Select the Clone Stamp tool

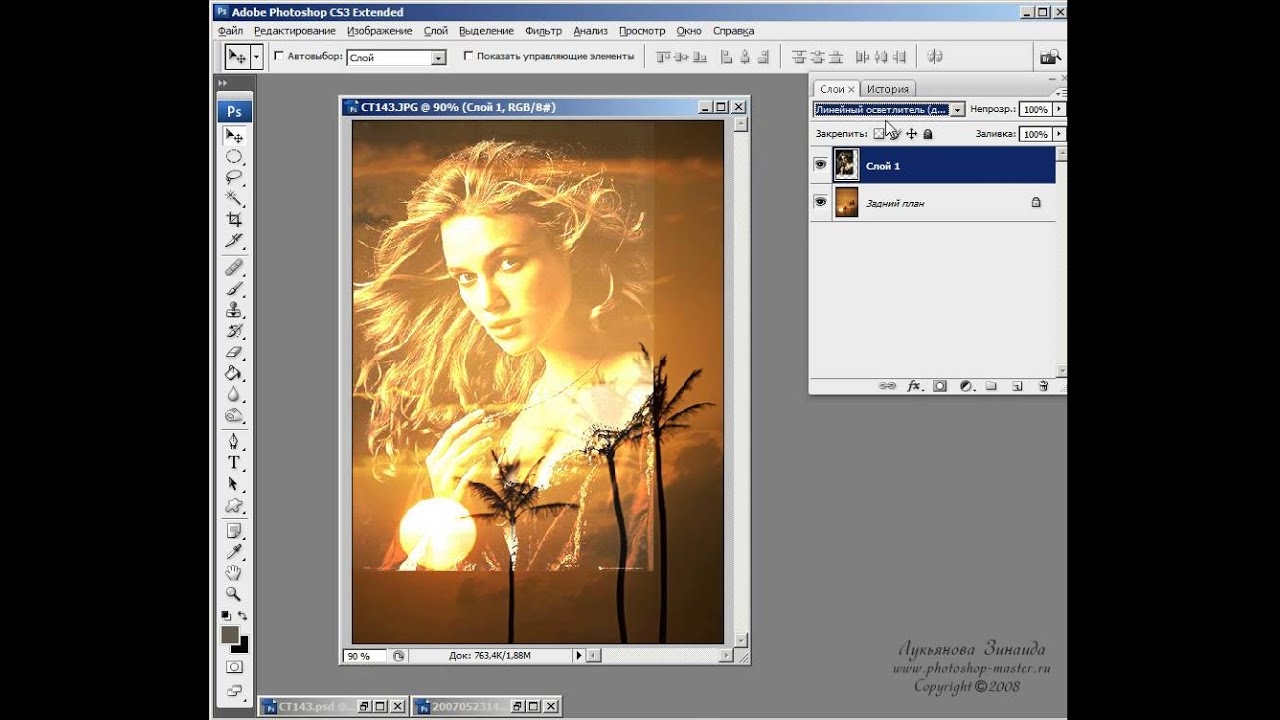click(x=234, y=309)
